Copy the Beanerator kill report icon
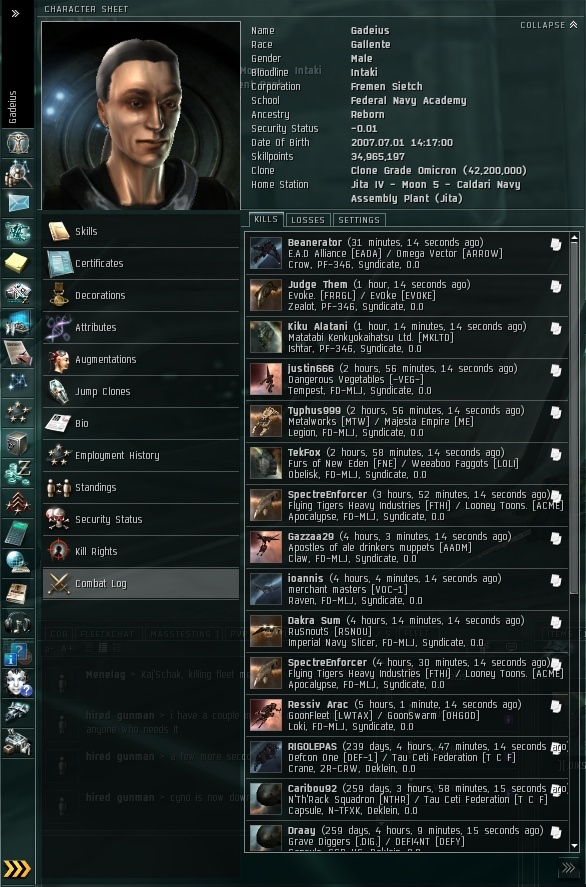The image size is (586, 887). coord(556,244)
